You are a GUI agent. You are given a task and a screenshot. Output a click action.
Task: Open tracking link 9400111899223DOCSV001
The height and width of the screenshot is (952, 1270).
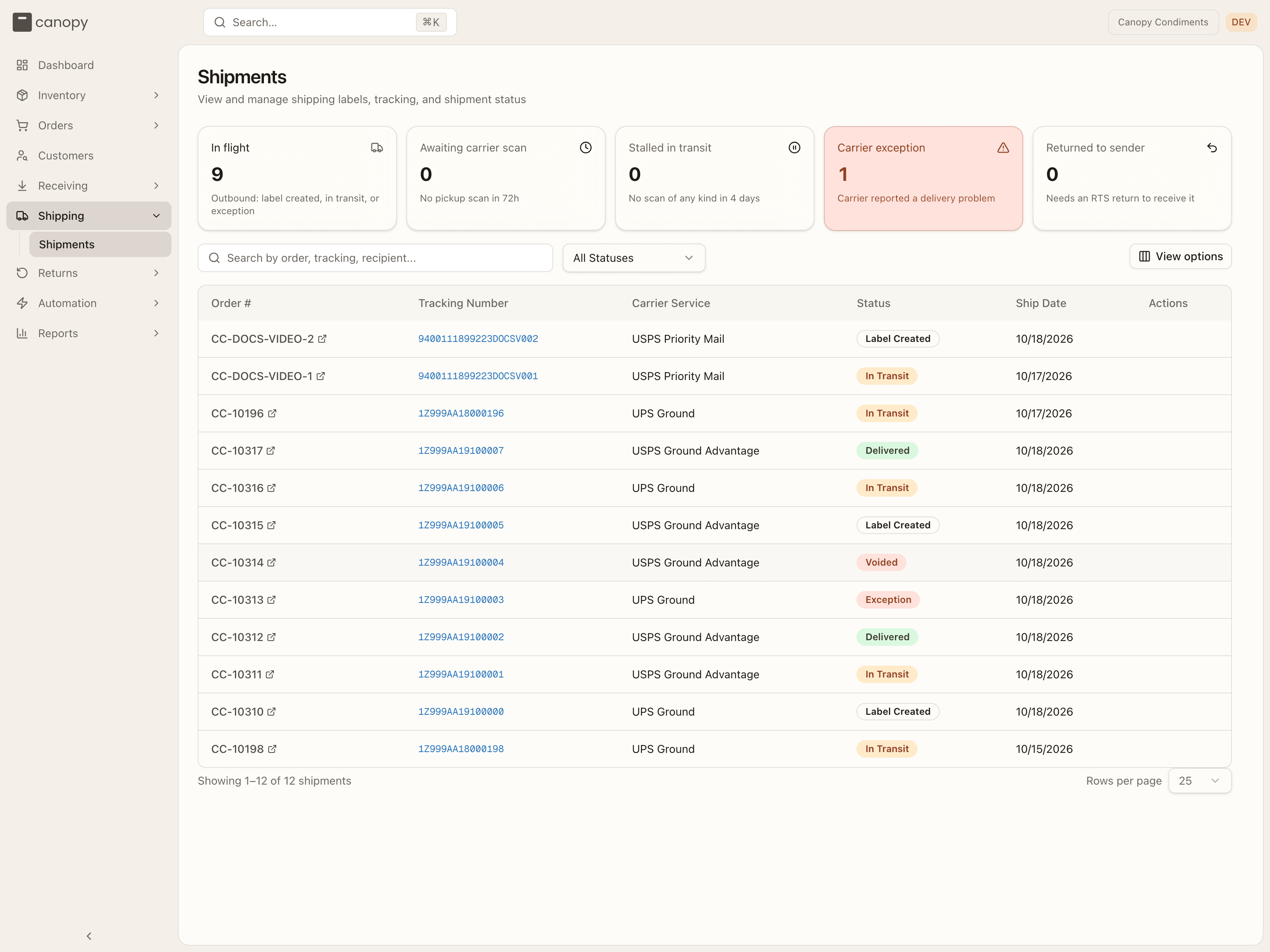478,376
